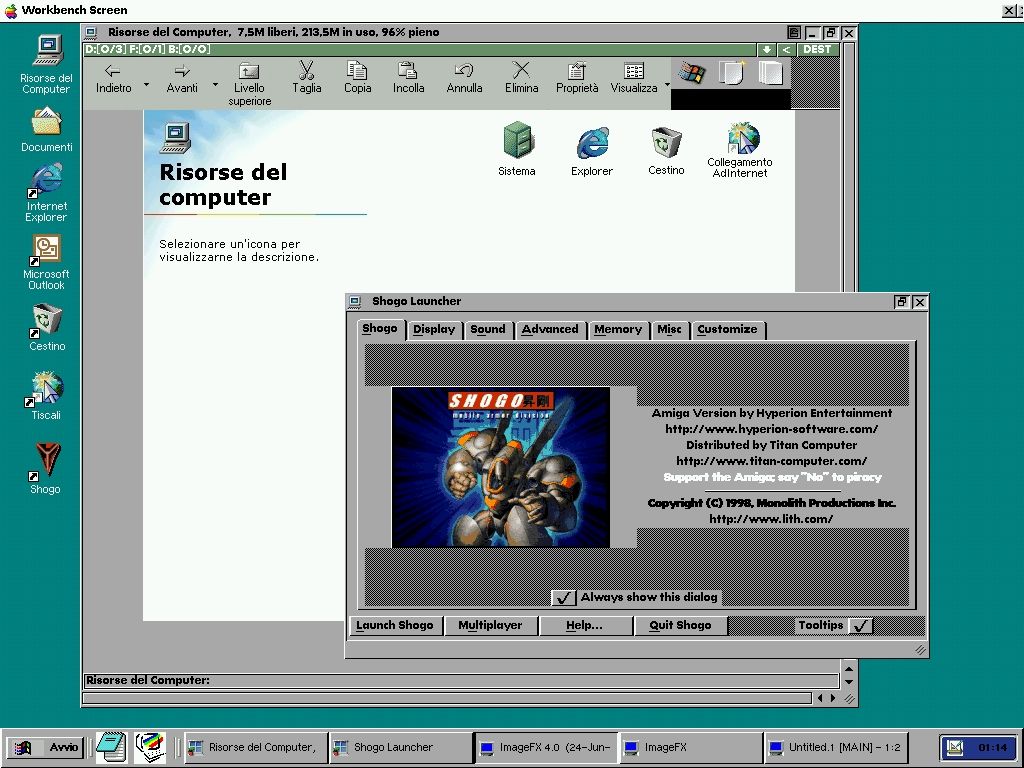The height and width of the screenshot is (768, 1024).
Task: Click the scroll left arrow in Risorse window
Action: 821,698
